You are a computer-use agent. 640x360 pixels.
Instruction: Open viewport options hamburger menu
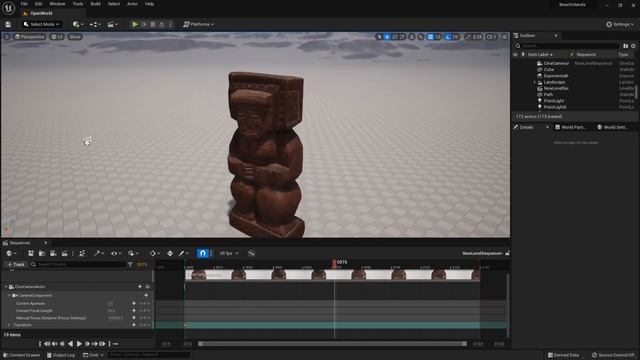7,37
